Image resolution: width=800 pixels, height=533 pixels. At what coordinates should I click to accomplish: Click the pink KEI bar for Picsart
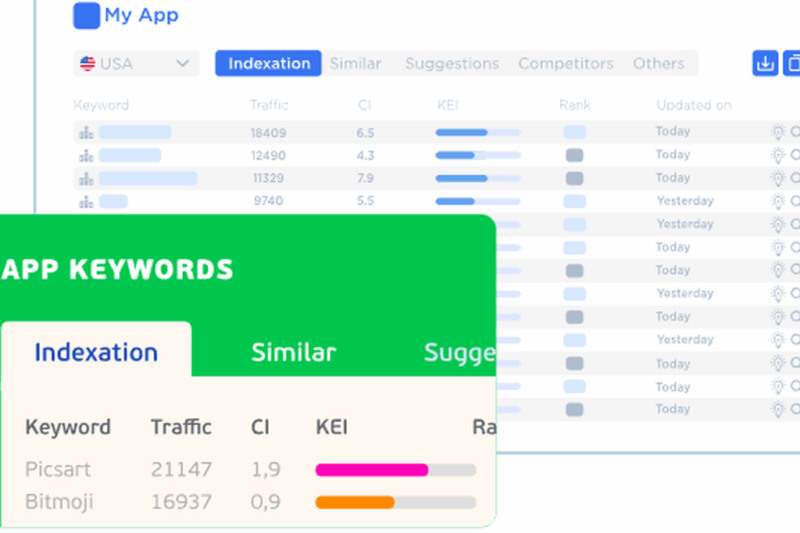(372, 470)
